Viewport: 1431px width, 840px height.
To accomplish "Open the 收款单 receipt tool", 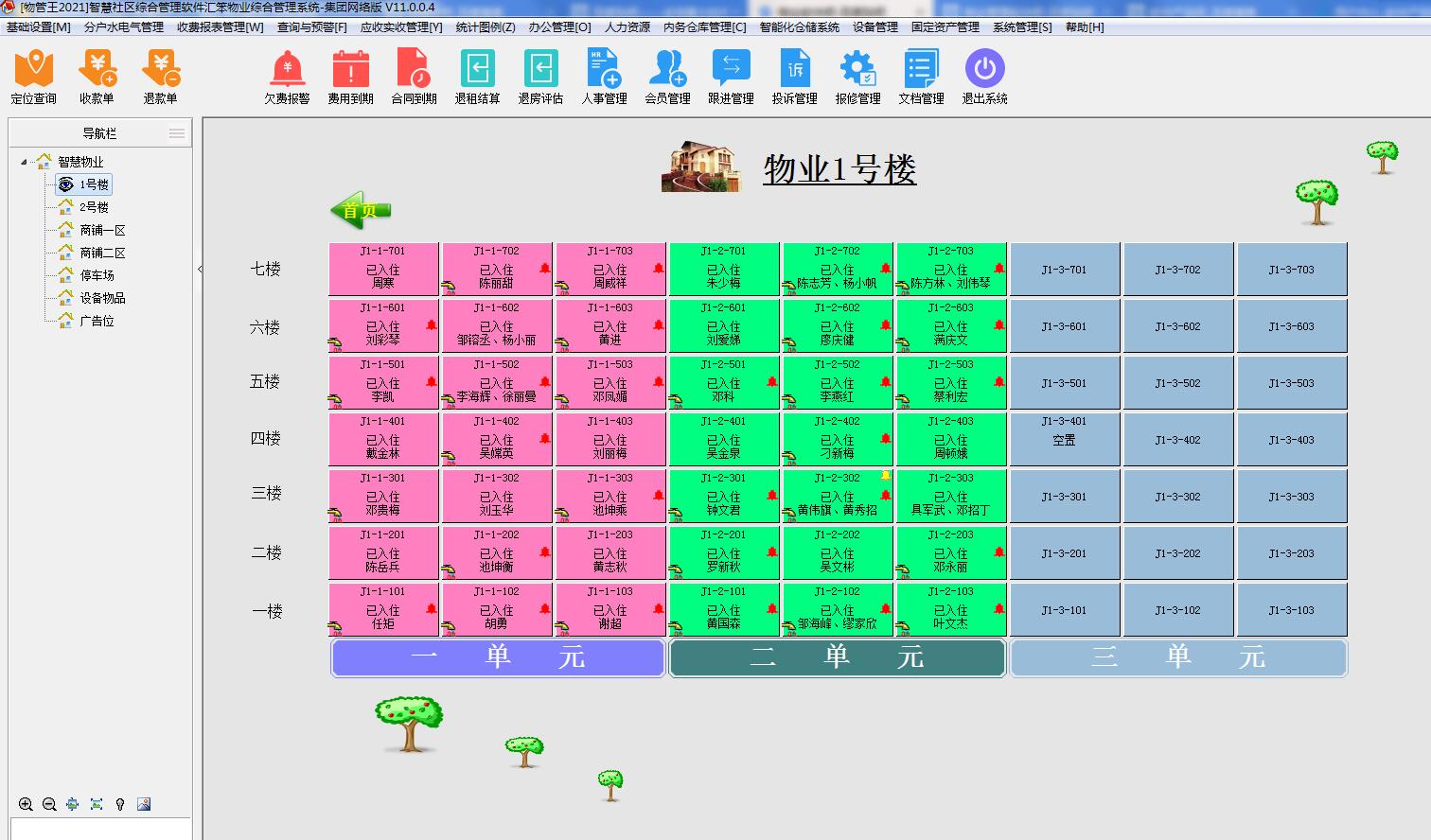I will click(x=97, y=77).
